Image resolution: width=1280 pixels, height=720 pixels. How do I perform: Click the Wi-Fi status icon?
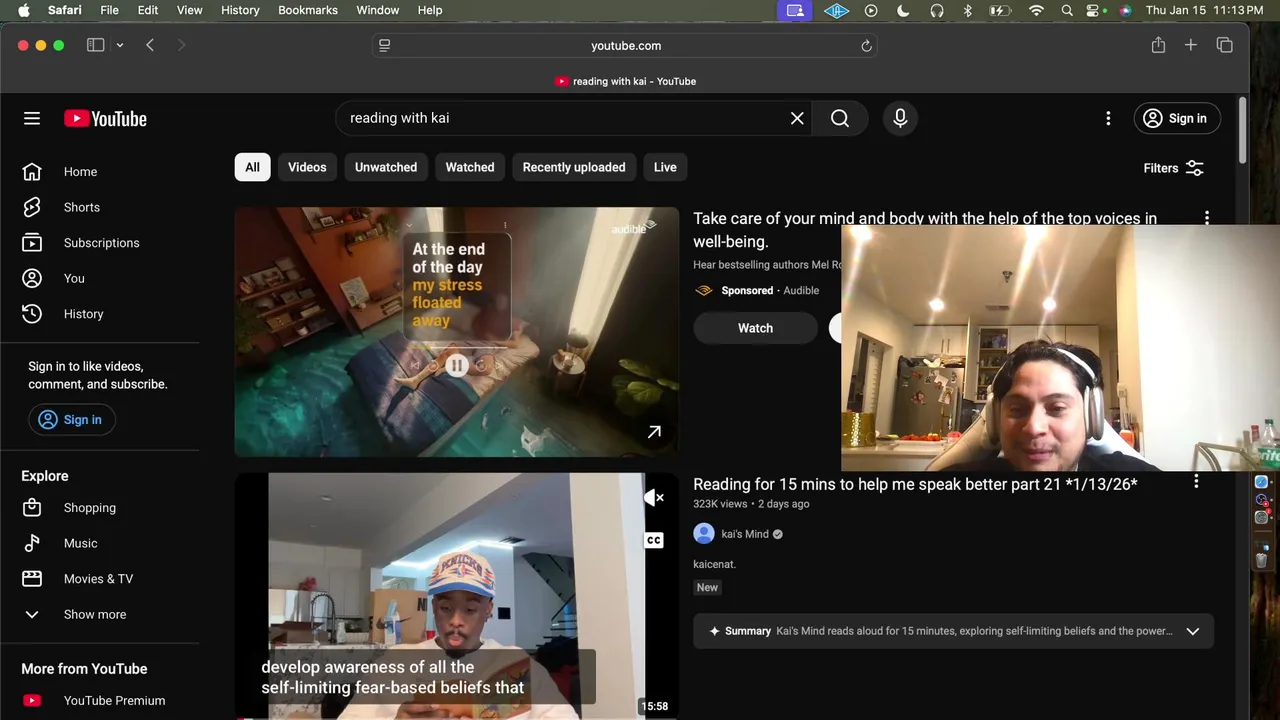(1037, 10)
